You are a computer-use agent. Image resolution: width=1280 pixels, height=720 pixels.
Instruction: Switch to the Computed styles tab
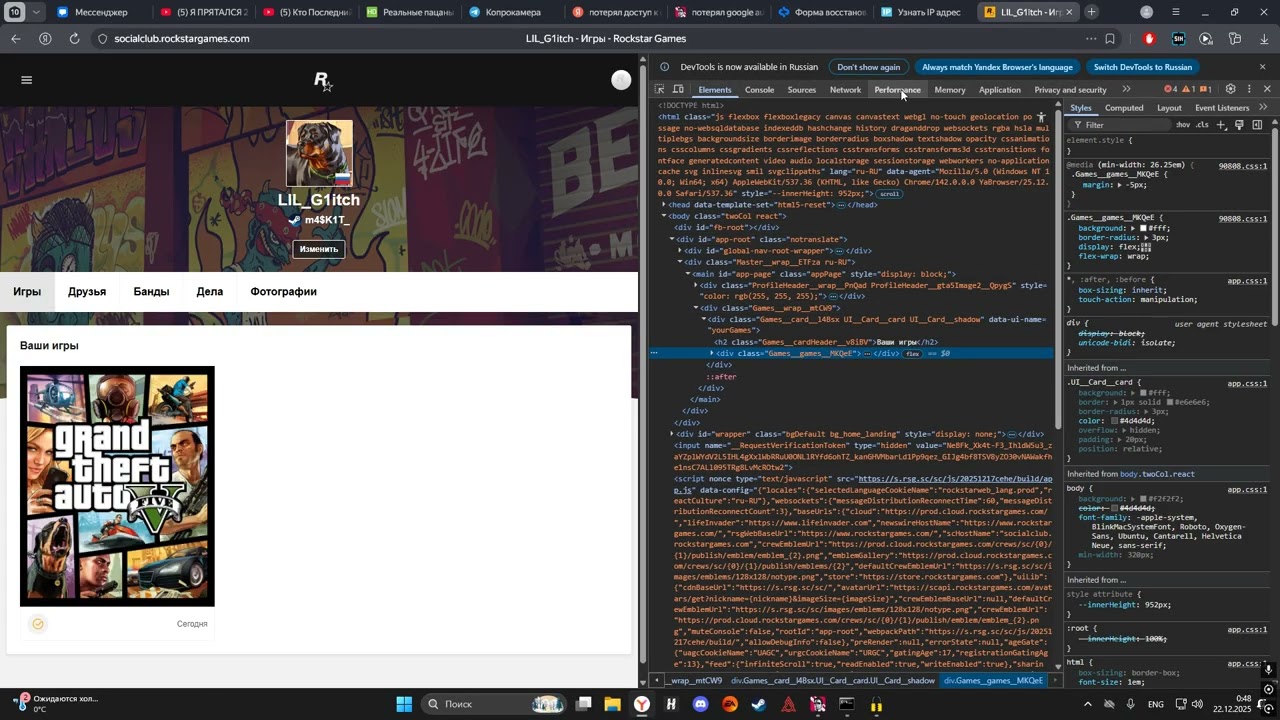click(x=1124, y=108)
